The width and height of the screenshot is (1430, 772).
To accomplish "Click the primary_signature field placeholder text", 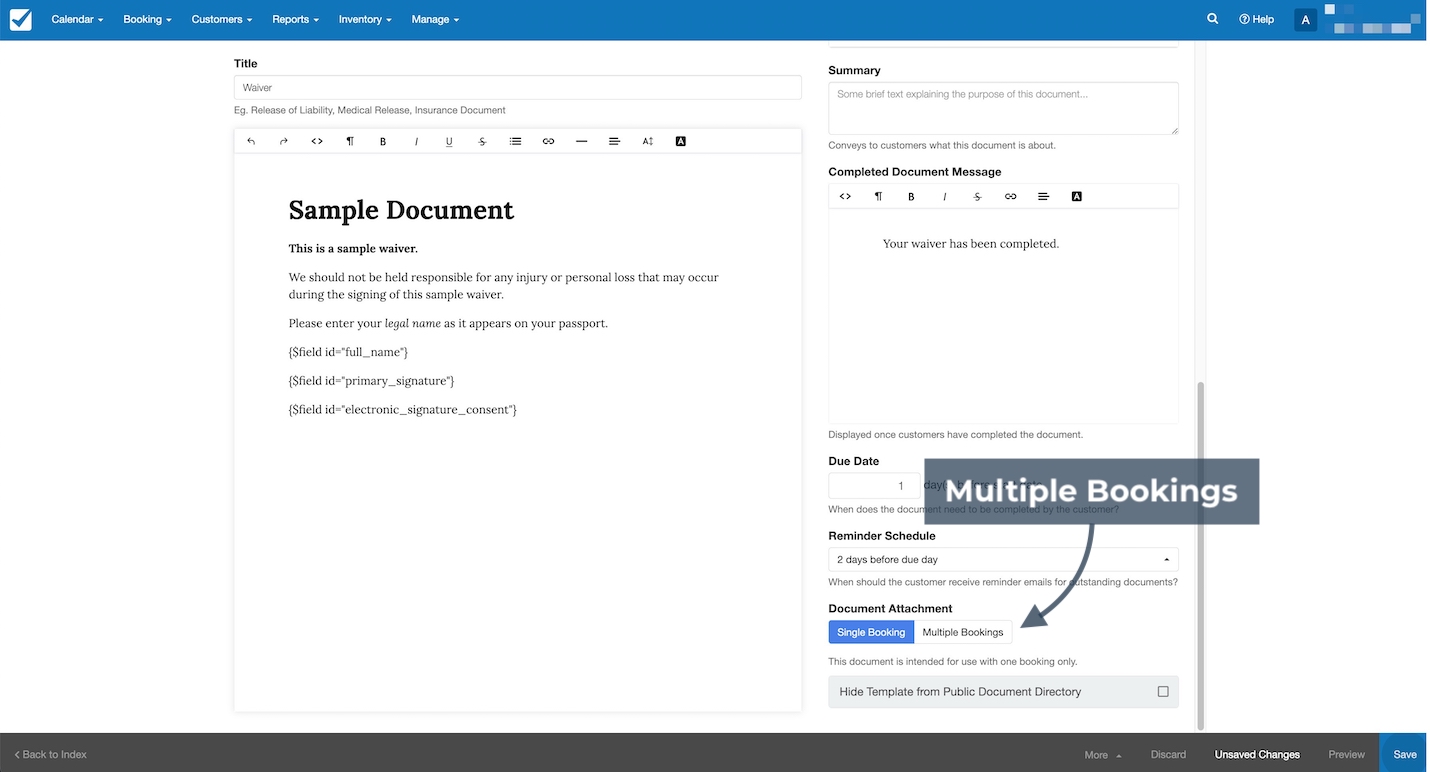I will pyautogui.click(x=371, y=381).
